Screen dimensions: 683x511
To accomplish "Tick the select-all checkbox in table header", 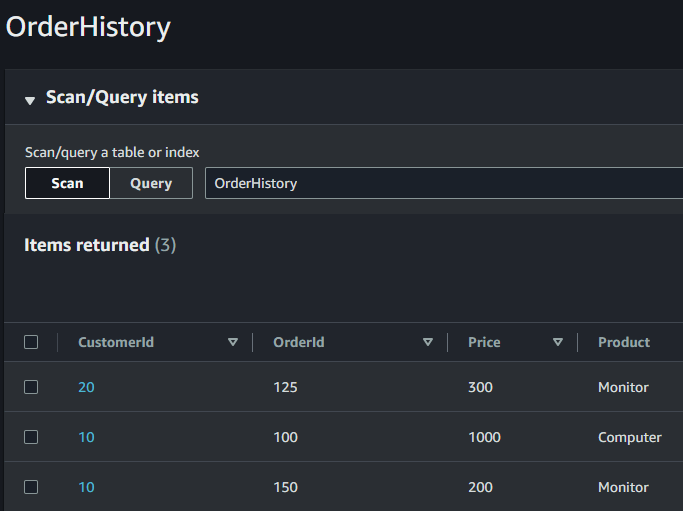I will [31, 342].
